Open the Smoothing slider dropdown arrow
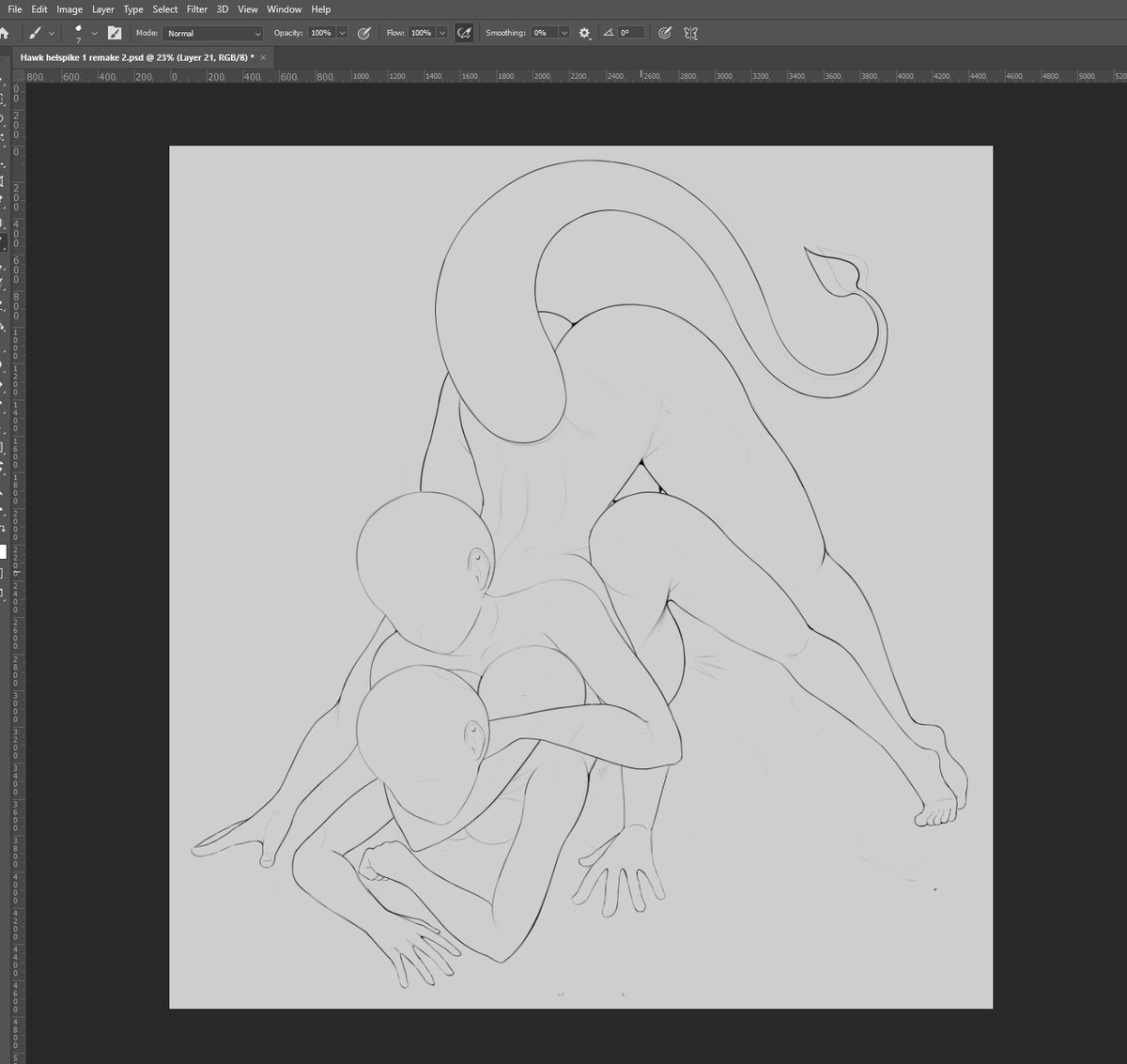 tap(564, 33)
